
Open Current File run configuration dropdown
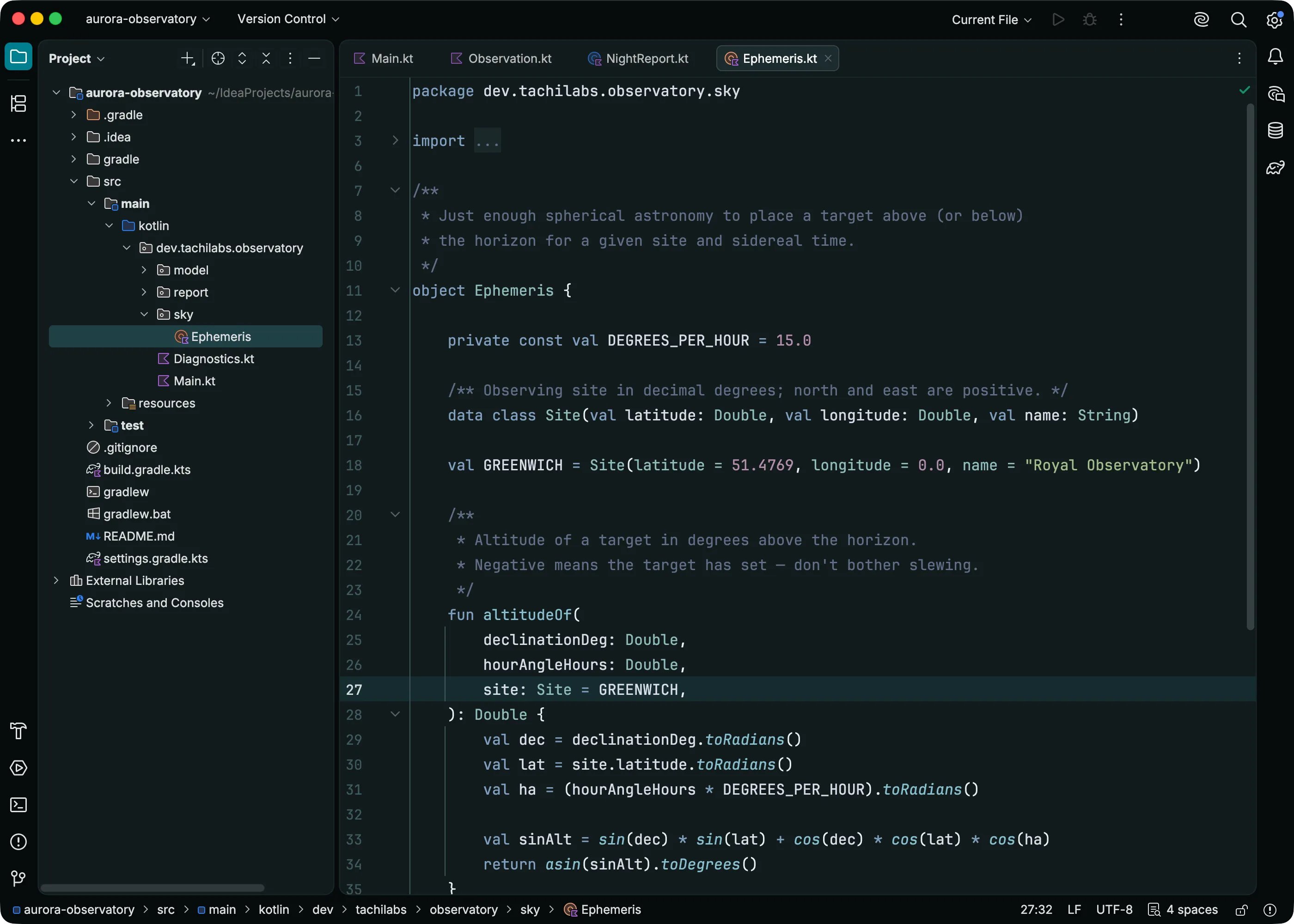(x=991, y=19)
